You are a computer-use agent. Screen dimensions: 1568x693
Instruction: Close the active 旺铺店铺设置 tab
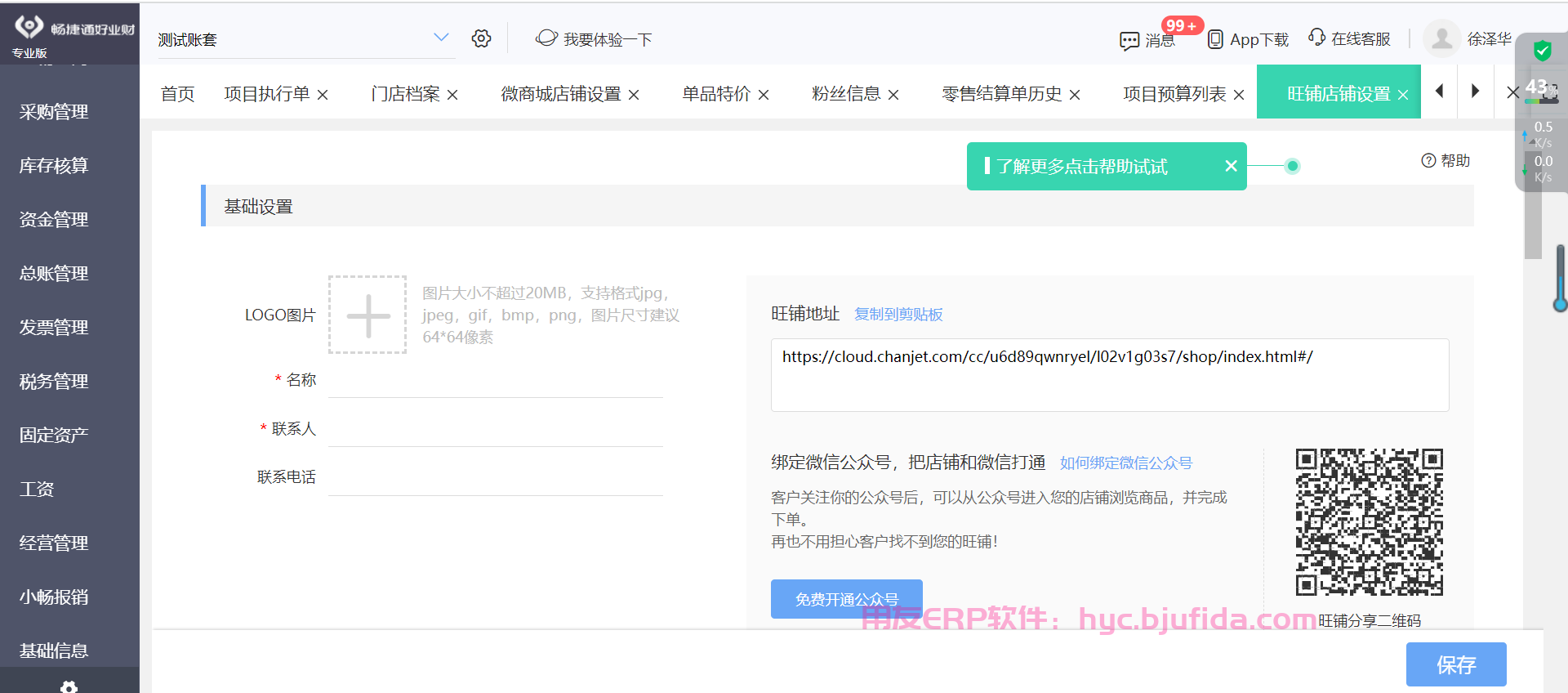click(1403, 95)
